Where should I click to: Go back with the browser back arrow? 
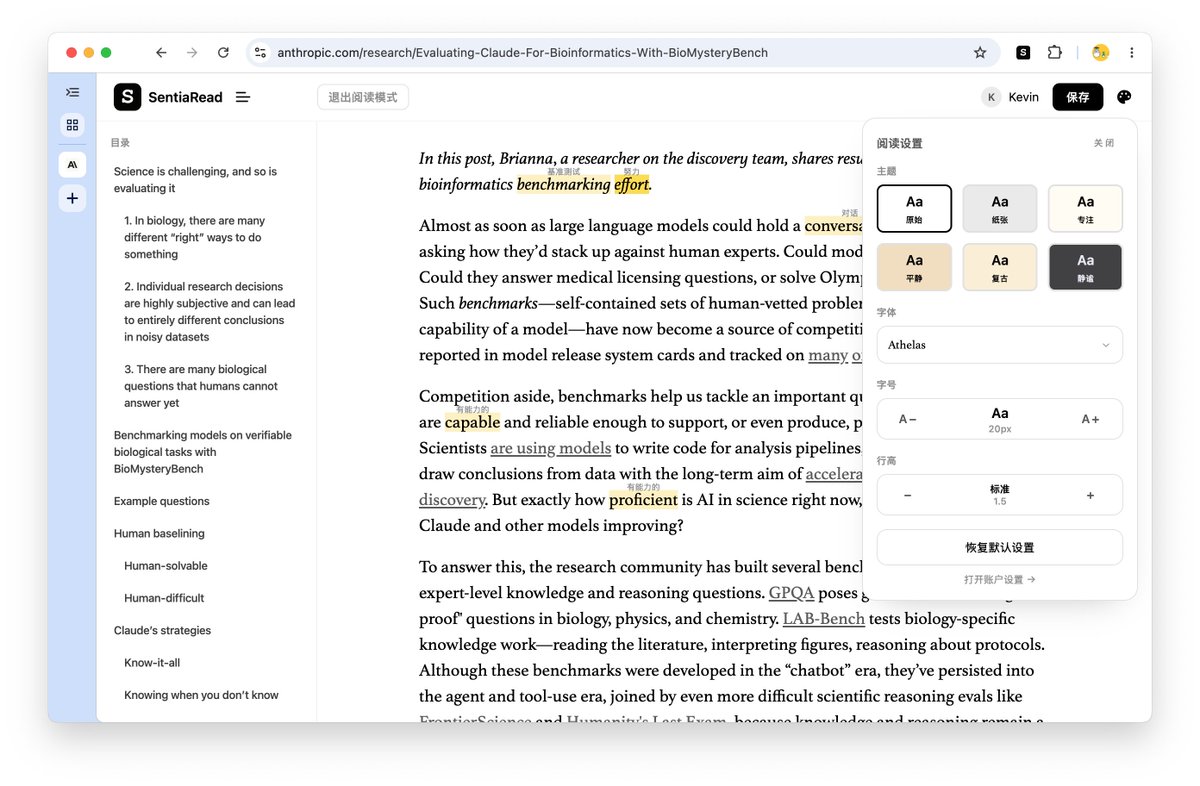click(x=161, y=53)
